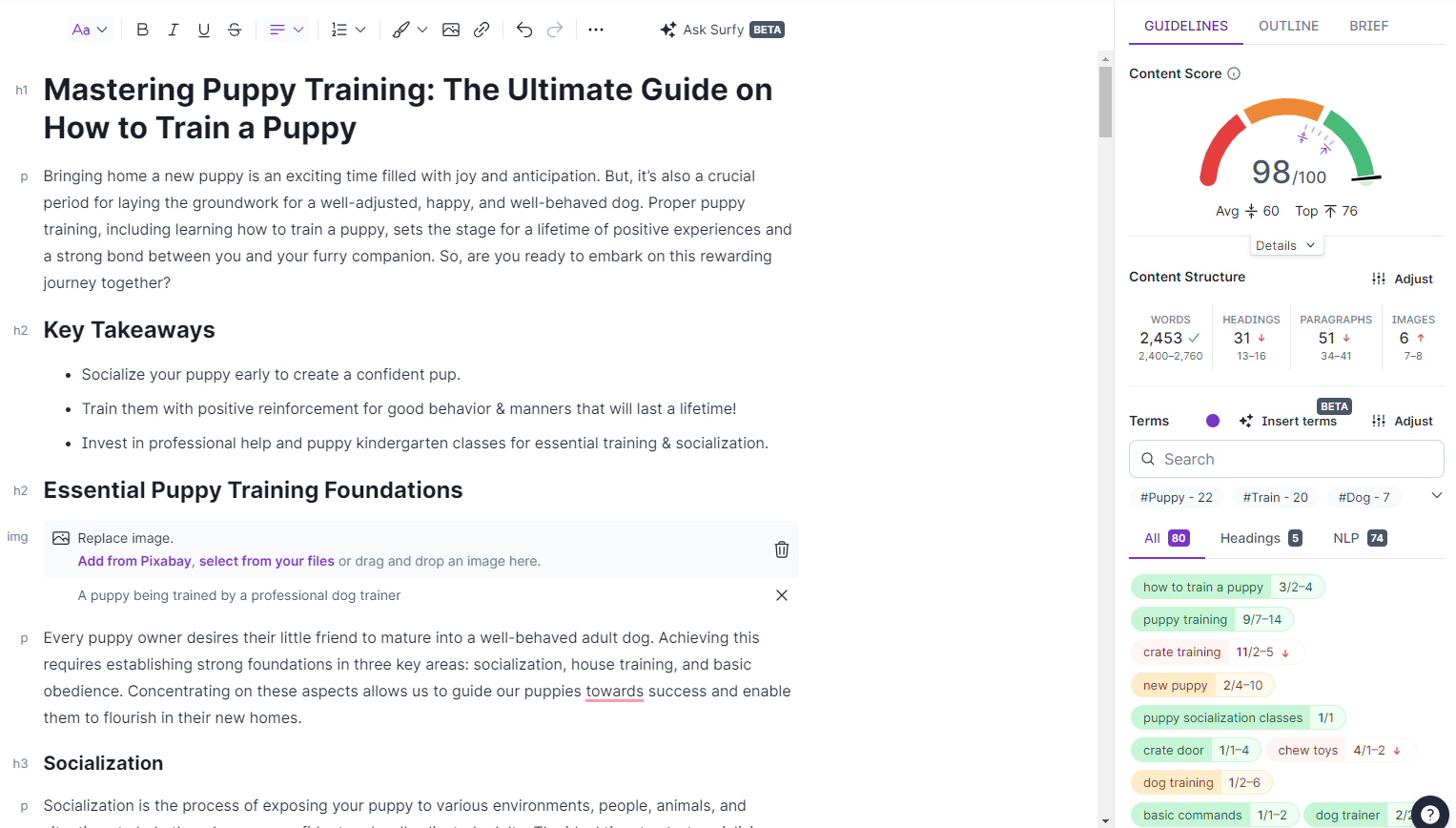Viewport: 1456px width, 828px height.
Task: Switch to the OUTLINE tab
Action: [1288, 26]
